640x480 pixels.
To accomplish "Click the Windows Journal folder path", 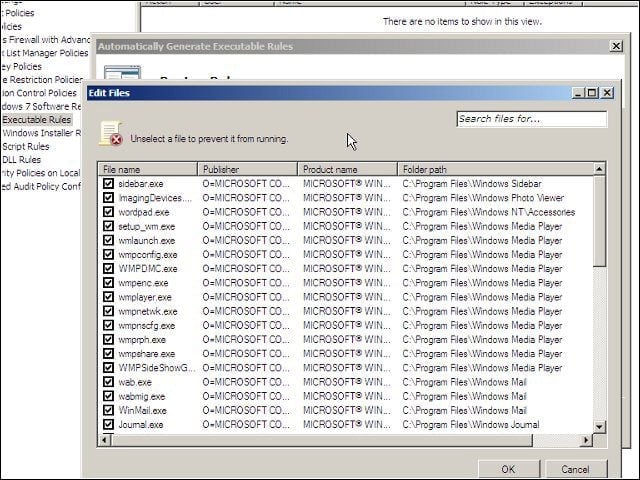I will [x=471, y=424].
